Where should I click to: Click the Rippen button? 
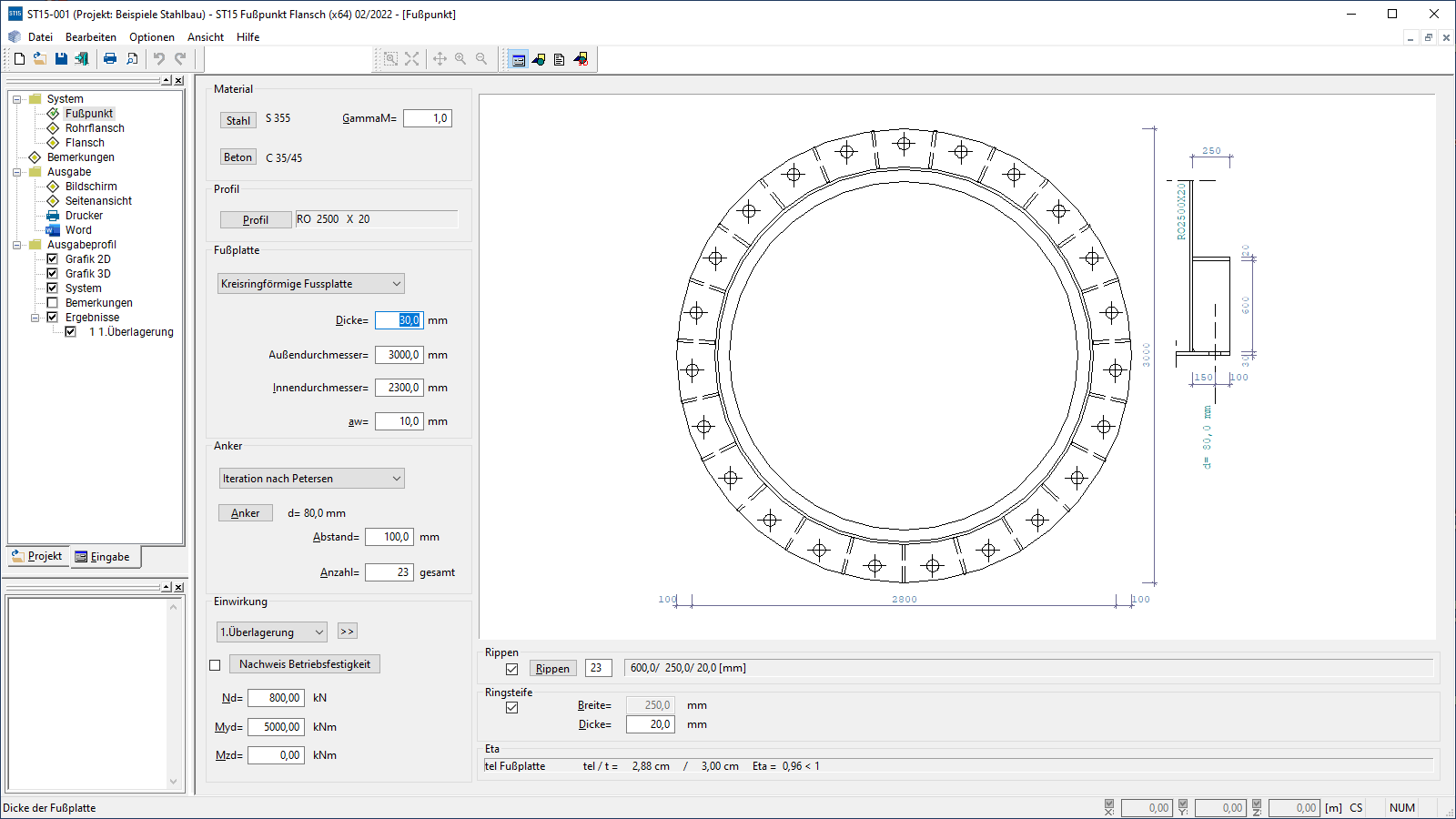[x=552, y=669]
